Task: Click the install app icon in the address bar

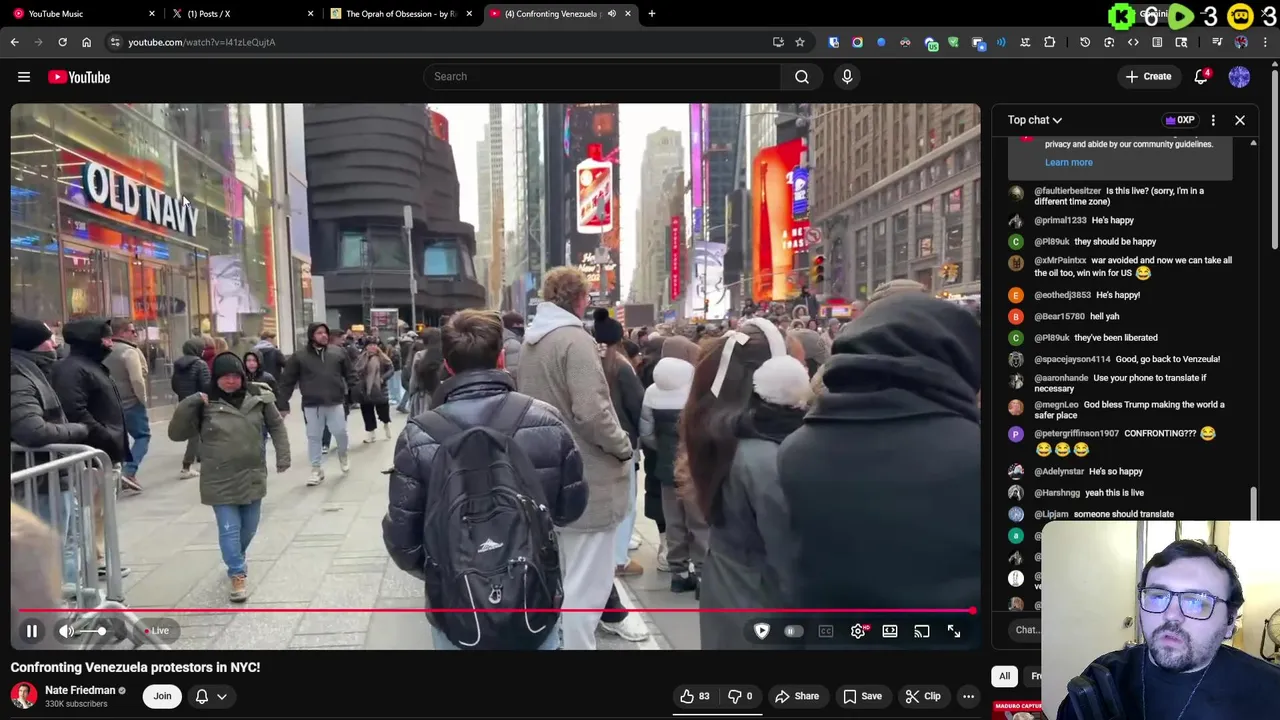Action: point(778,42)
